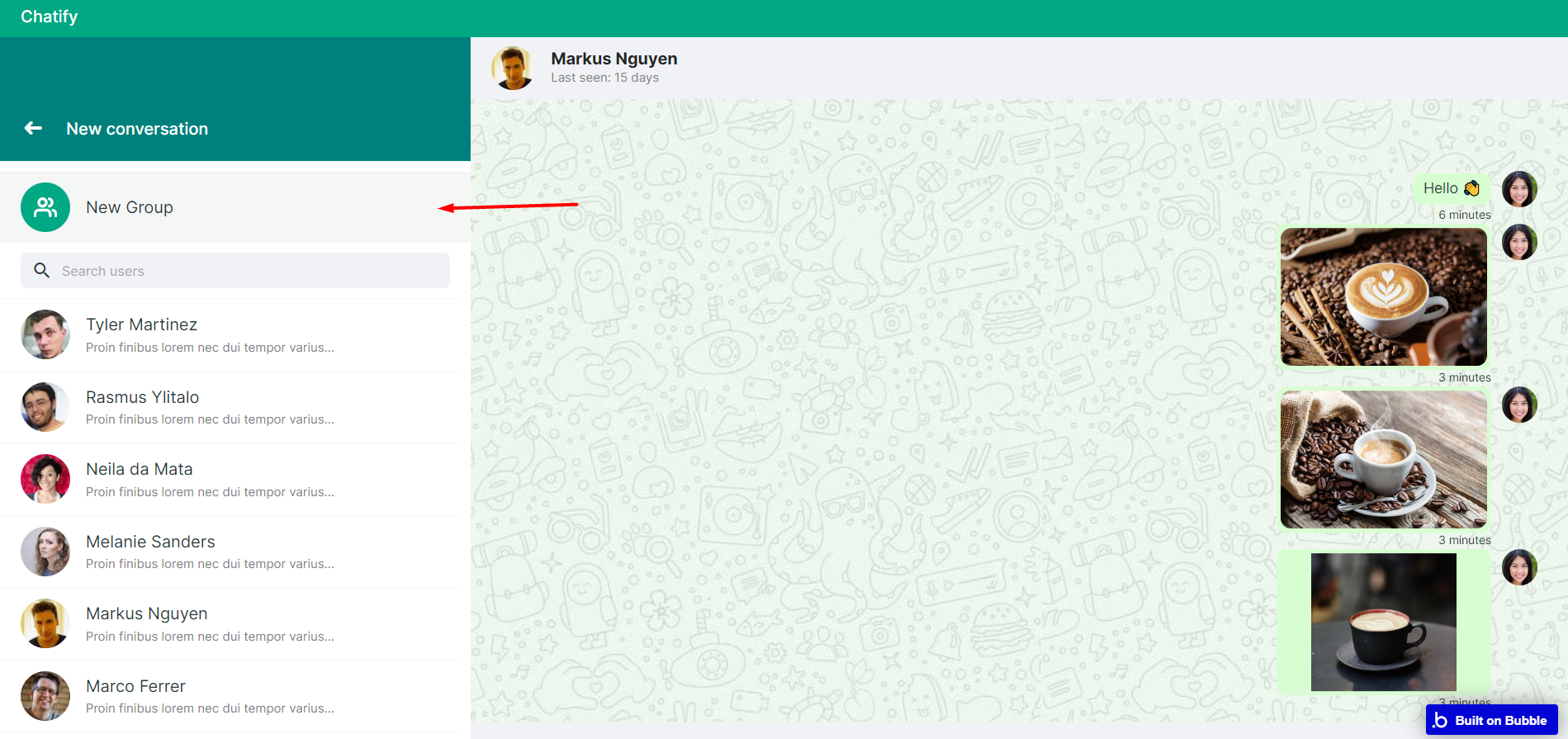This screenshot has width=1568, height=739.
Task: Focus the Search users field
Action: tap(235, 271)
